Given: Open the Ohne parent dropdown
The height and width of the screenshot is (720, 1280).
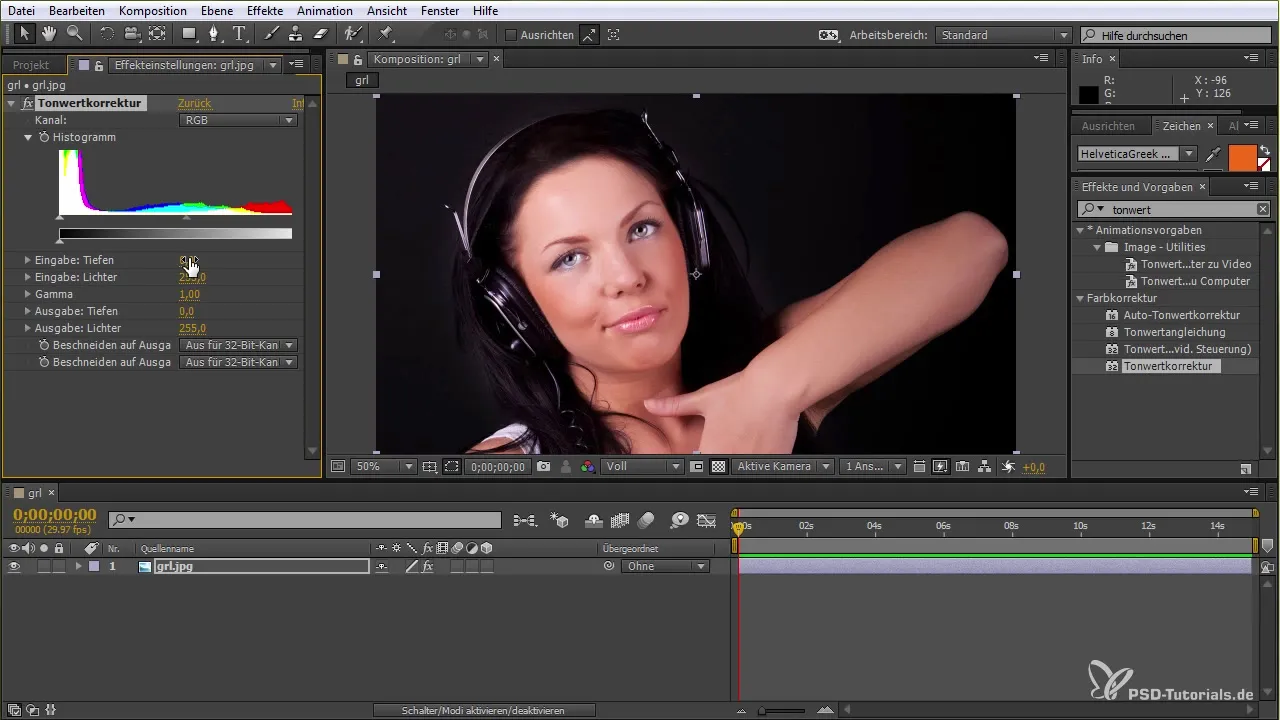Looking at the screenshot, I should point(665,566).
